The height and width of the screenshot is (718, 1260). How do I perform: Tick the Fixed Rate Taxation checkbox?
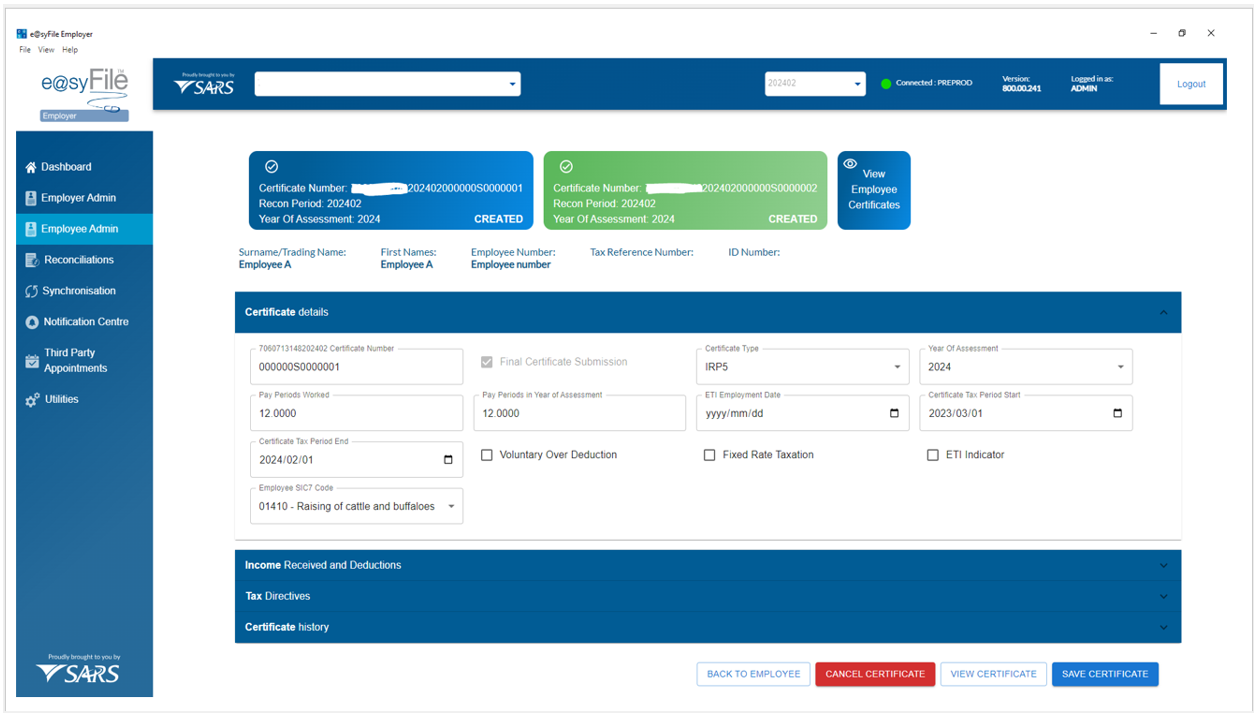tap(710, 455)
